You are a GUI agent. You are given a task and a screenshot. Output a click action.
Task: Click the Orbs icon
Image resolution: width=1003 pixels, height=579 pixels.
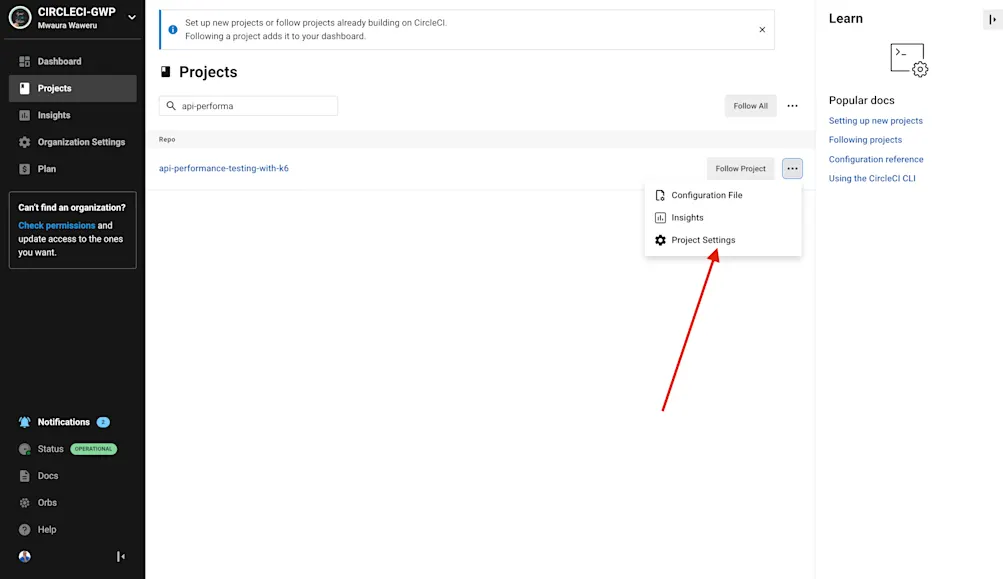coord(24,503)
